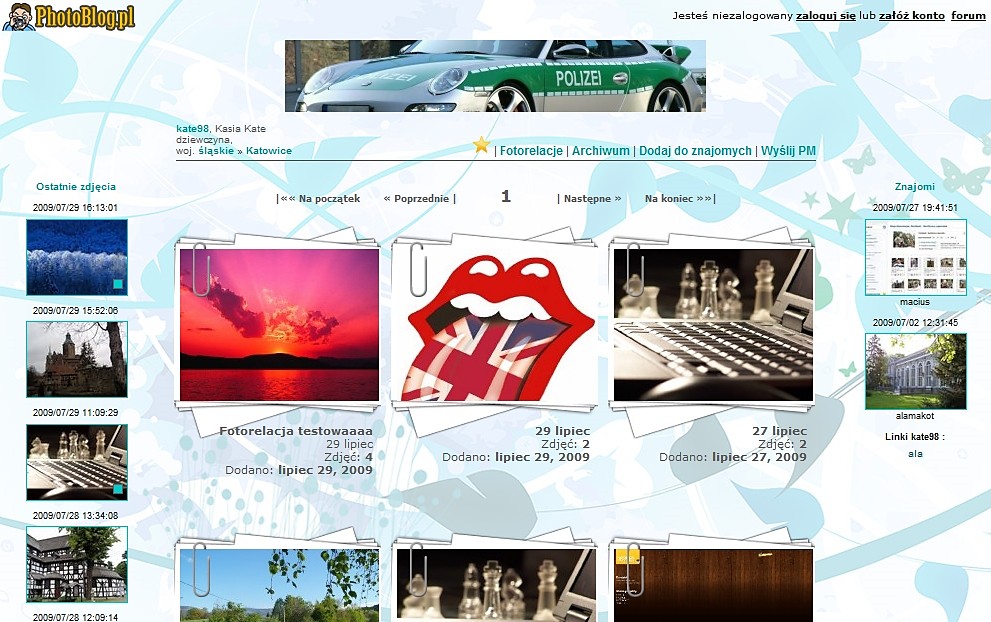The image size is (991, 622).
Task: Open the second-row chess pieces photo
Action: pyautogui.click(x=496, y=585)
